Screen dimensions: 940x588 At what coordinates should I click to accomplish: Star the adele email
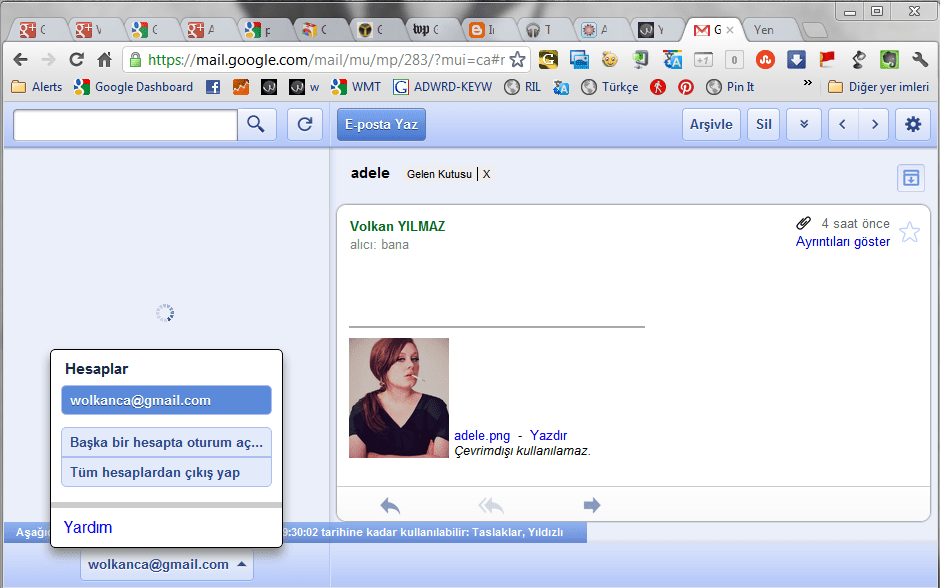pyautogui.click(x=909, y=231)
